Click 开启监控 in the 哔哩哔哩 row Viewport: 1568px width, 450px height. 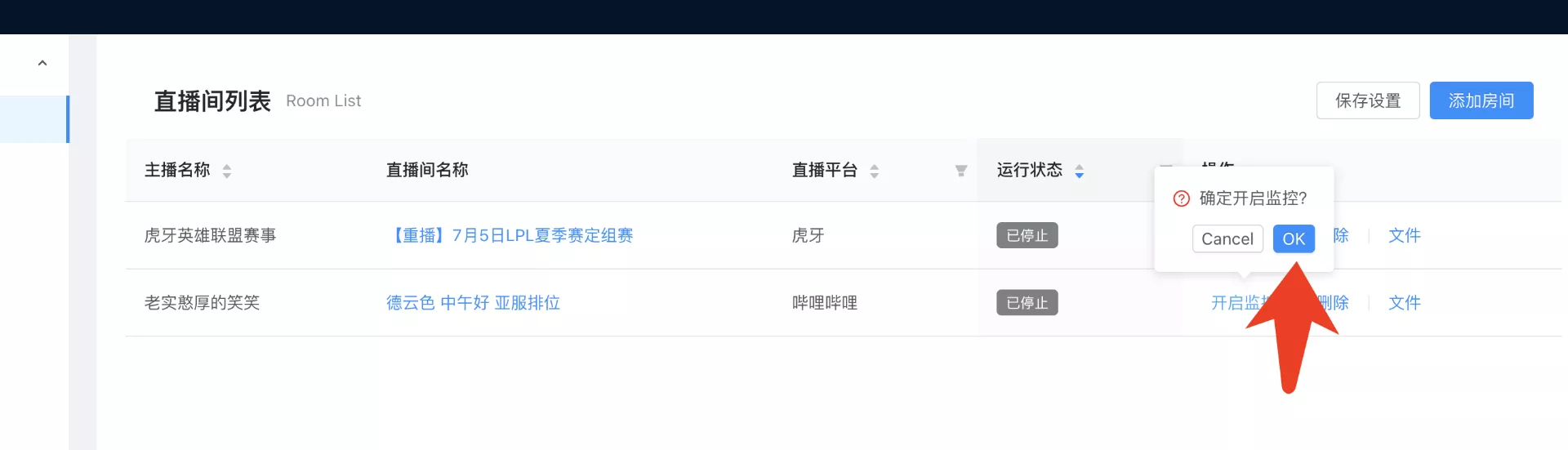point(1233,303)
